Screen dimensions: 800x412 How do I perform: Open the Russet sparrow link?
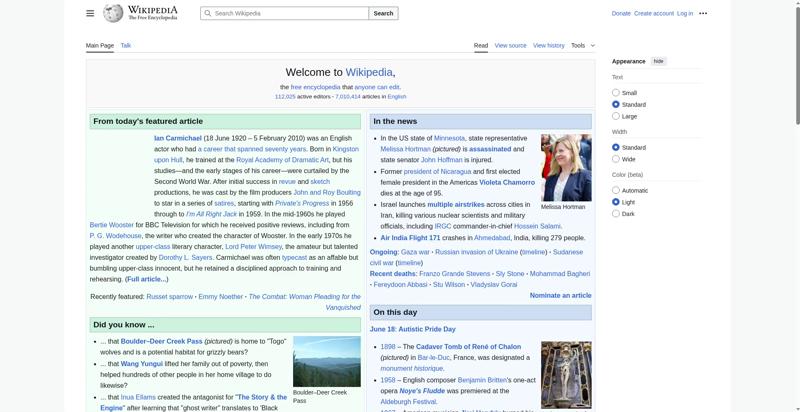(169, 297)
